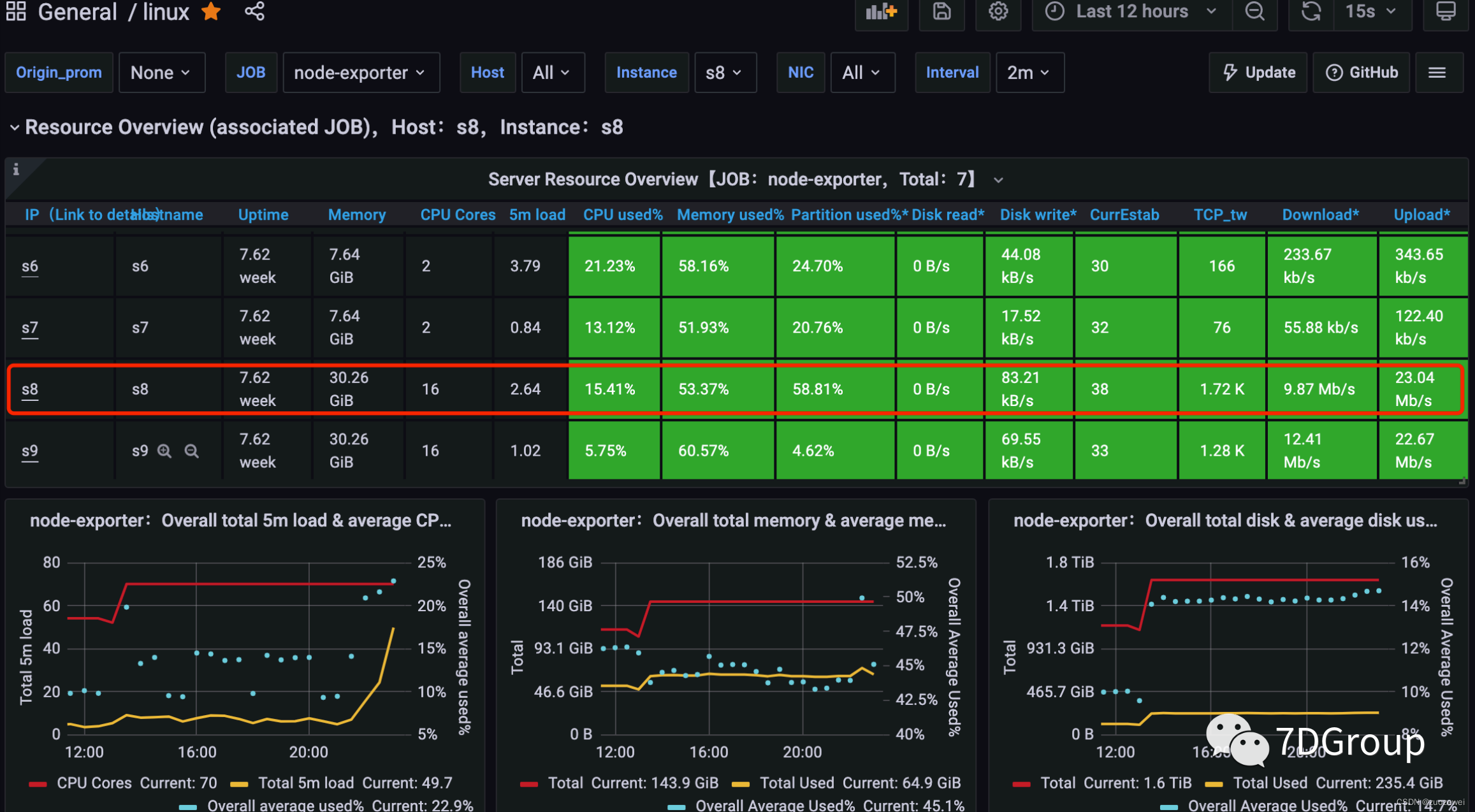The height and width of the screenshot is (812, 1475).
Task: Sort by TCP_tw column
Action: 1220,215
